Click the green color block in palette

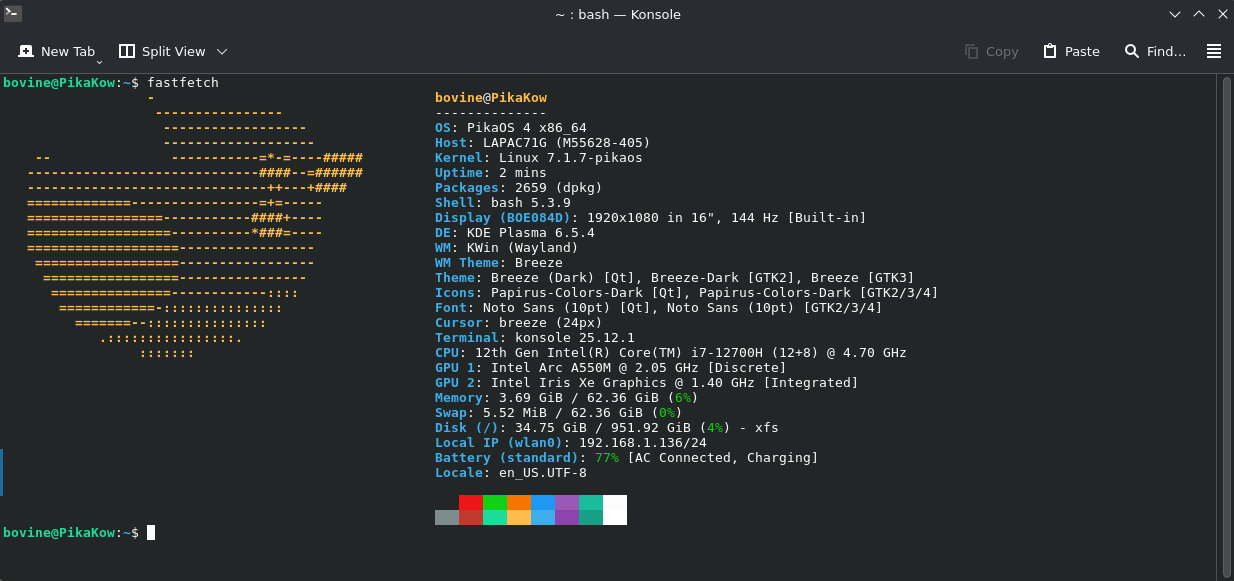[x=495, y=502]
